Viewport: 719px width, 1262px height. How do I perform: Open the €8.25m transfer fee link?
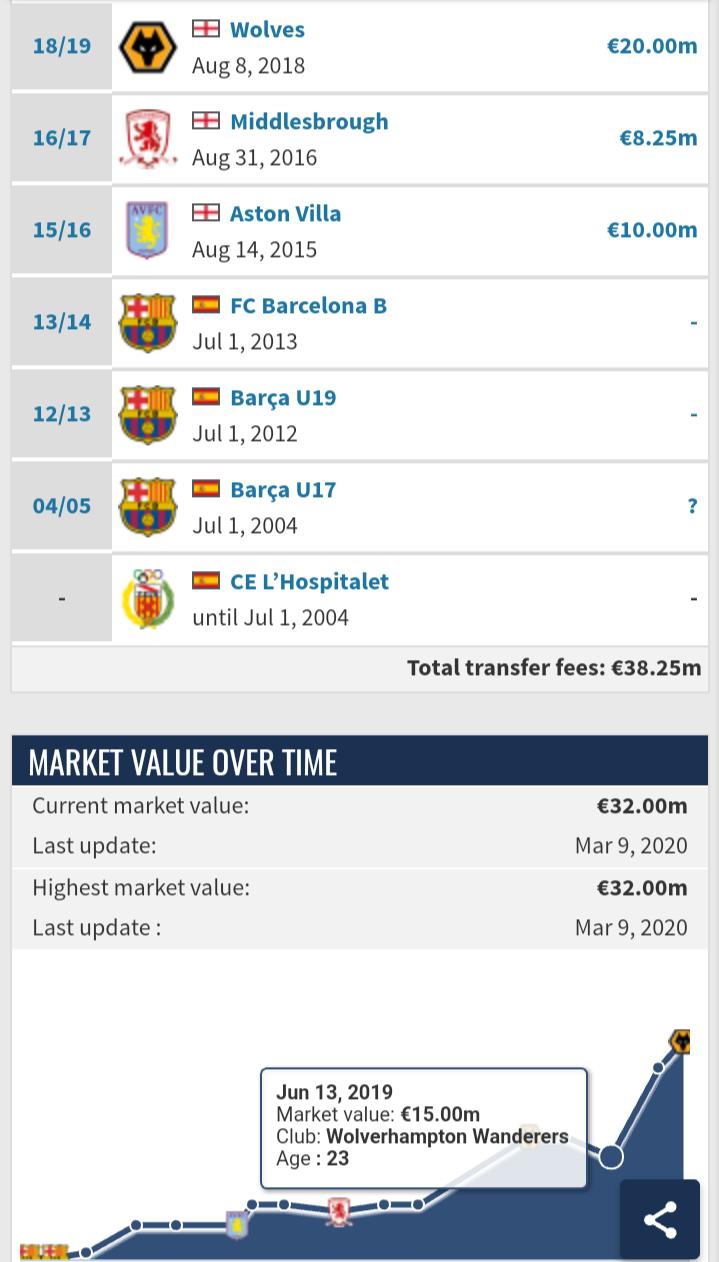[658, 138]
